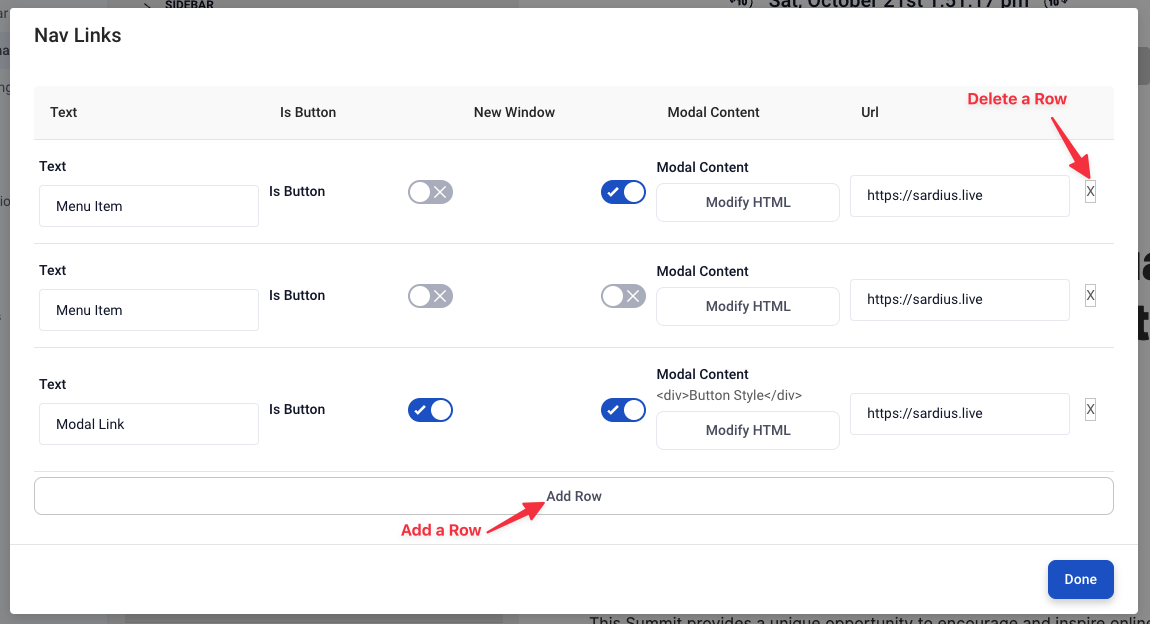The width and height of the screenshot is (1150, 624).
Task: Select the second row's Url field
Action: point(959,300)
